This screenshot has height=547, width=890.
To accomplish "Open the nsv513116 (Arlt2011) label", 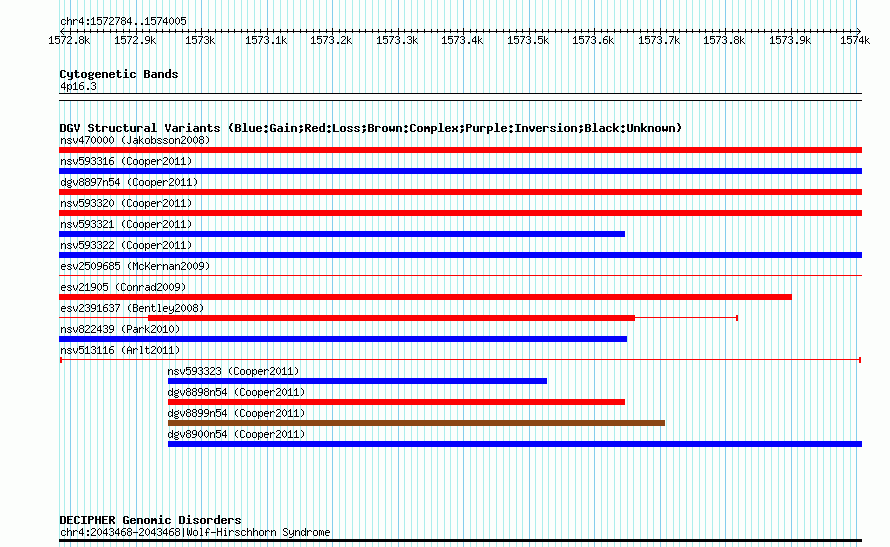I will click(x=120, y=350).
